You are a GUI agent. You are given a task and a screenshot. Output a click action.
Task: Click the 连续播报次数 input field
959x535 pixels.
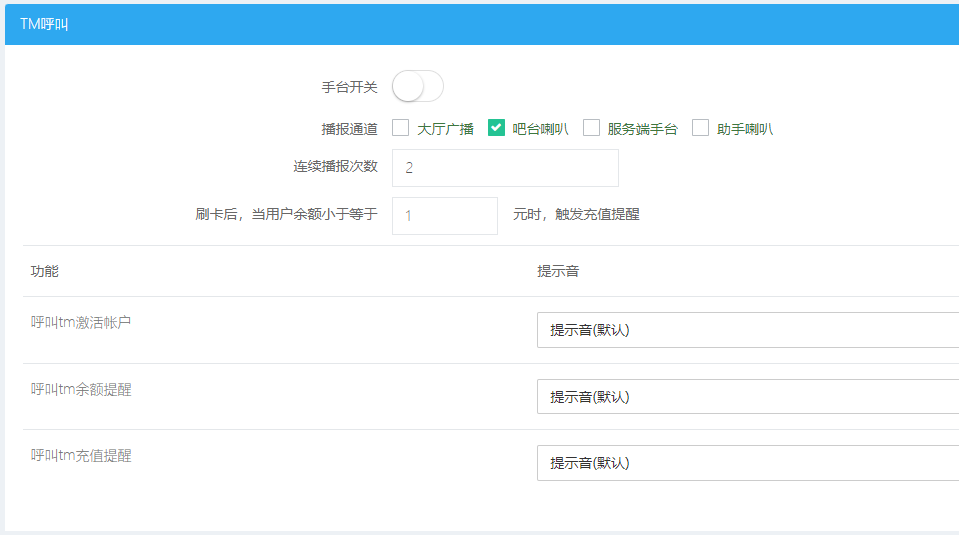point(505,168)
